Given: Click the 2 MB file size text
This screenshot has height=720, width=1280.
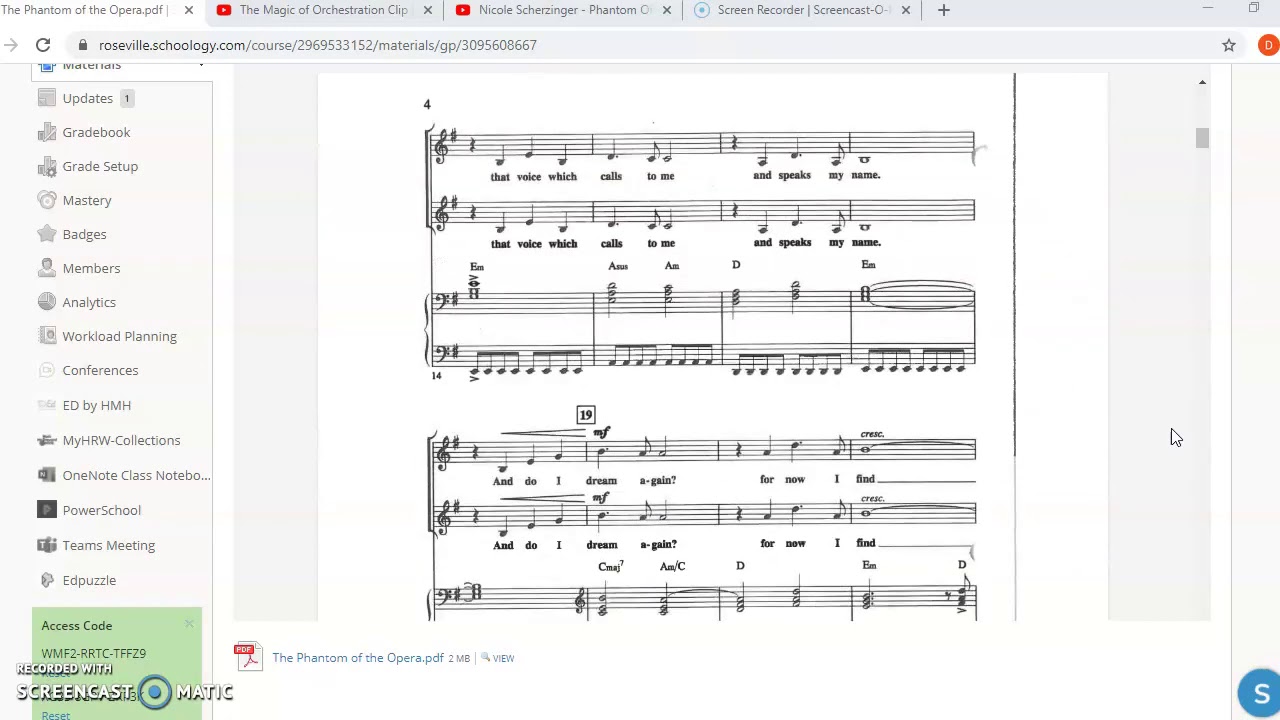Looking at the screenshot, I should (458, 658).
